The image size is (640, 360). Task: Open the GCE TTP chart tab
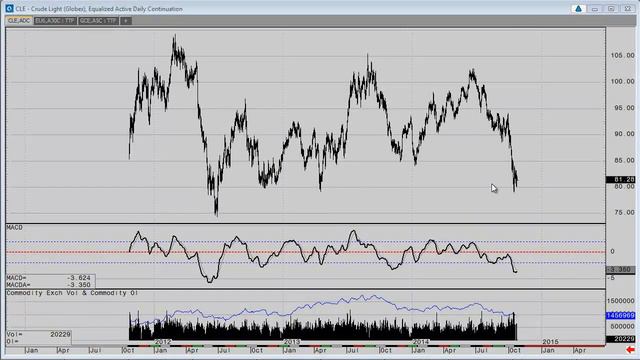(x=98, y=20)
